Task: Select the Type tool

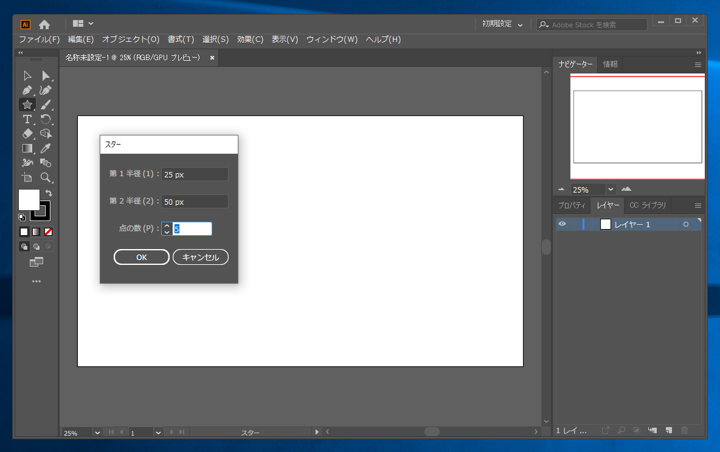Action: [27, 119]
